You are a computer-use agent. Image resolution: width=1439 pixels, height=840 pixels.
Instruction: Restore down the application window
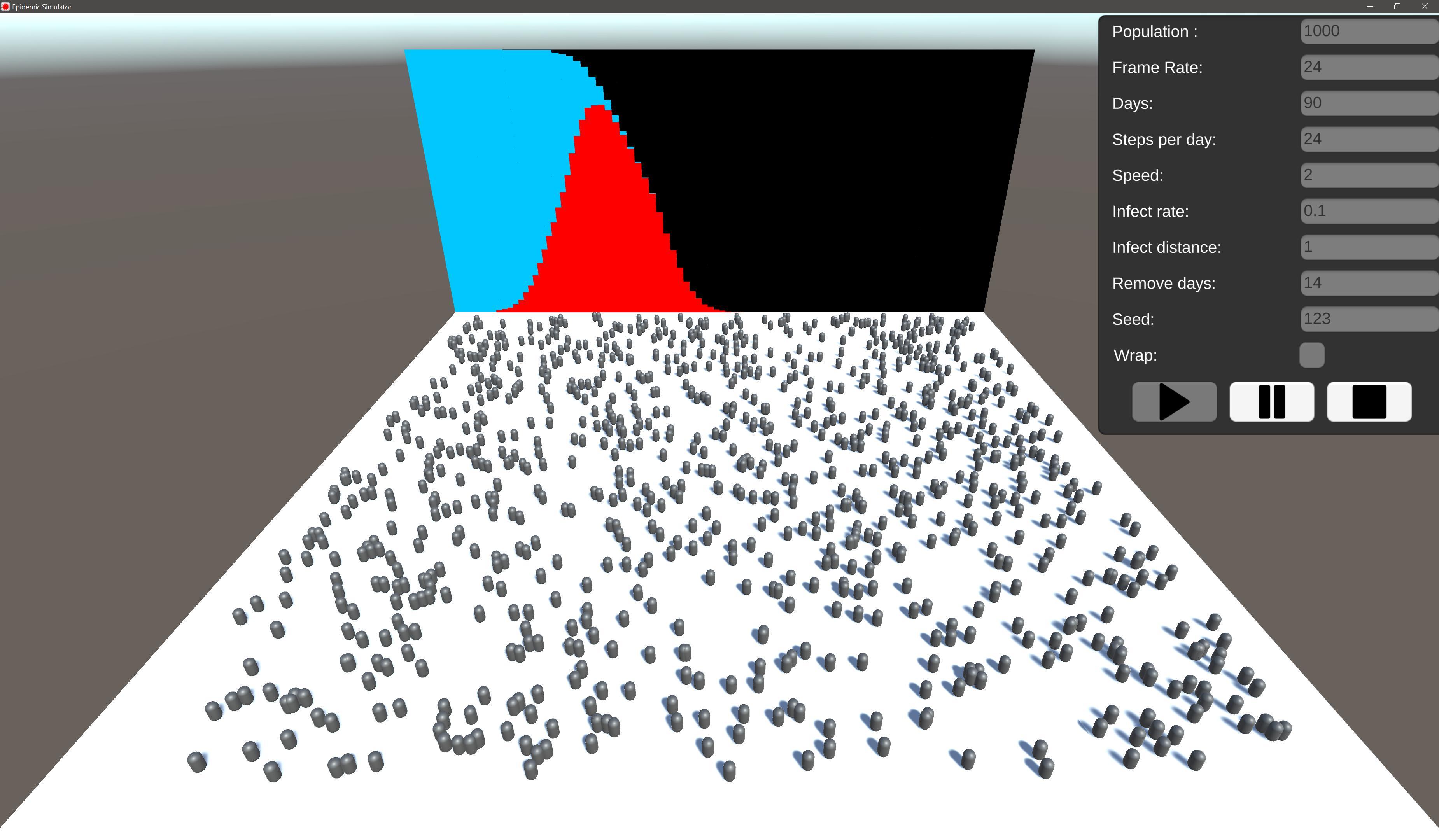1397,6
